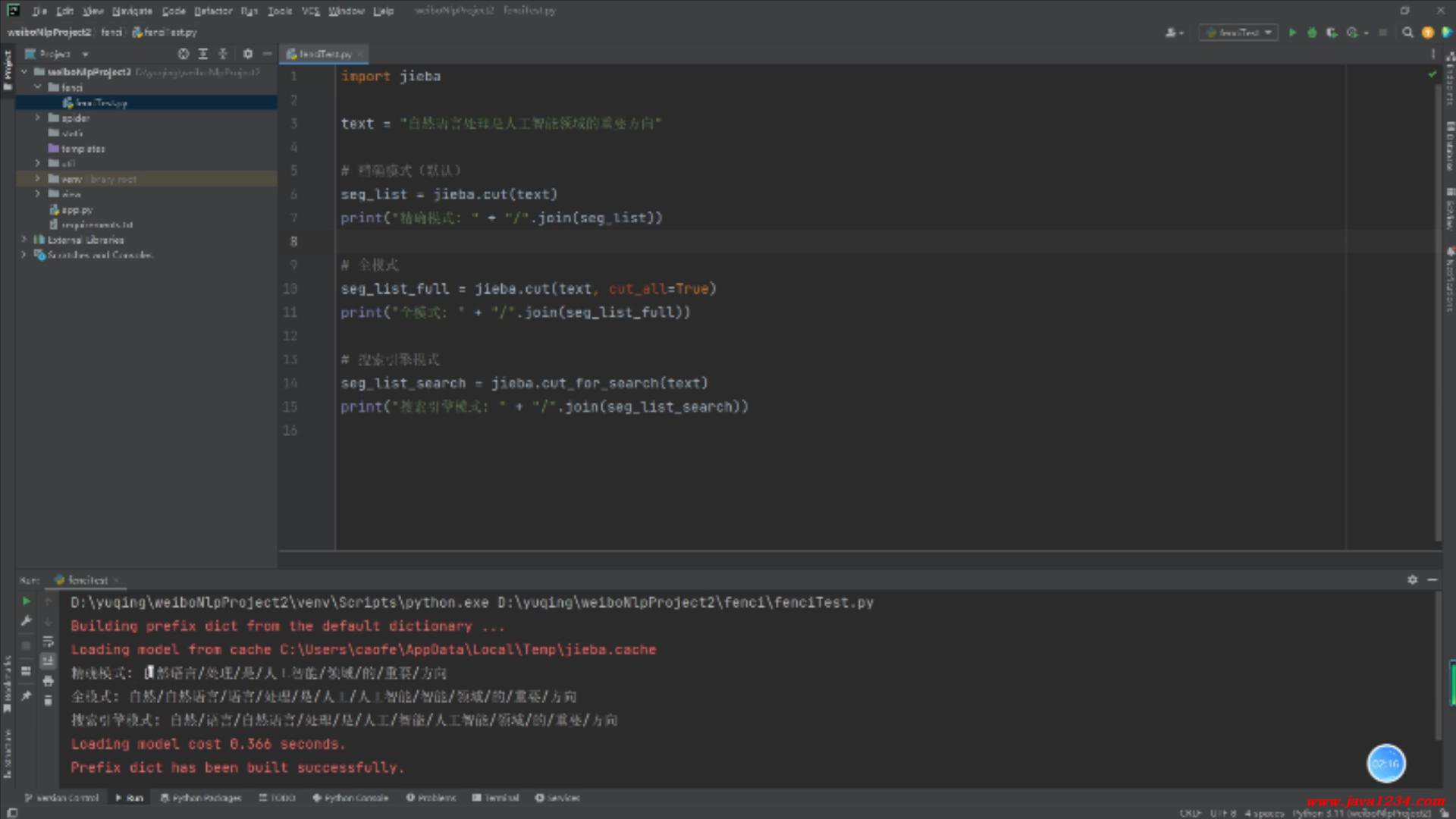Start debugging with the green bug icon
The width and height of the screenshot is (1456, 819).
tap(1312, 33)
